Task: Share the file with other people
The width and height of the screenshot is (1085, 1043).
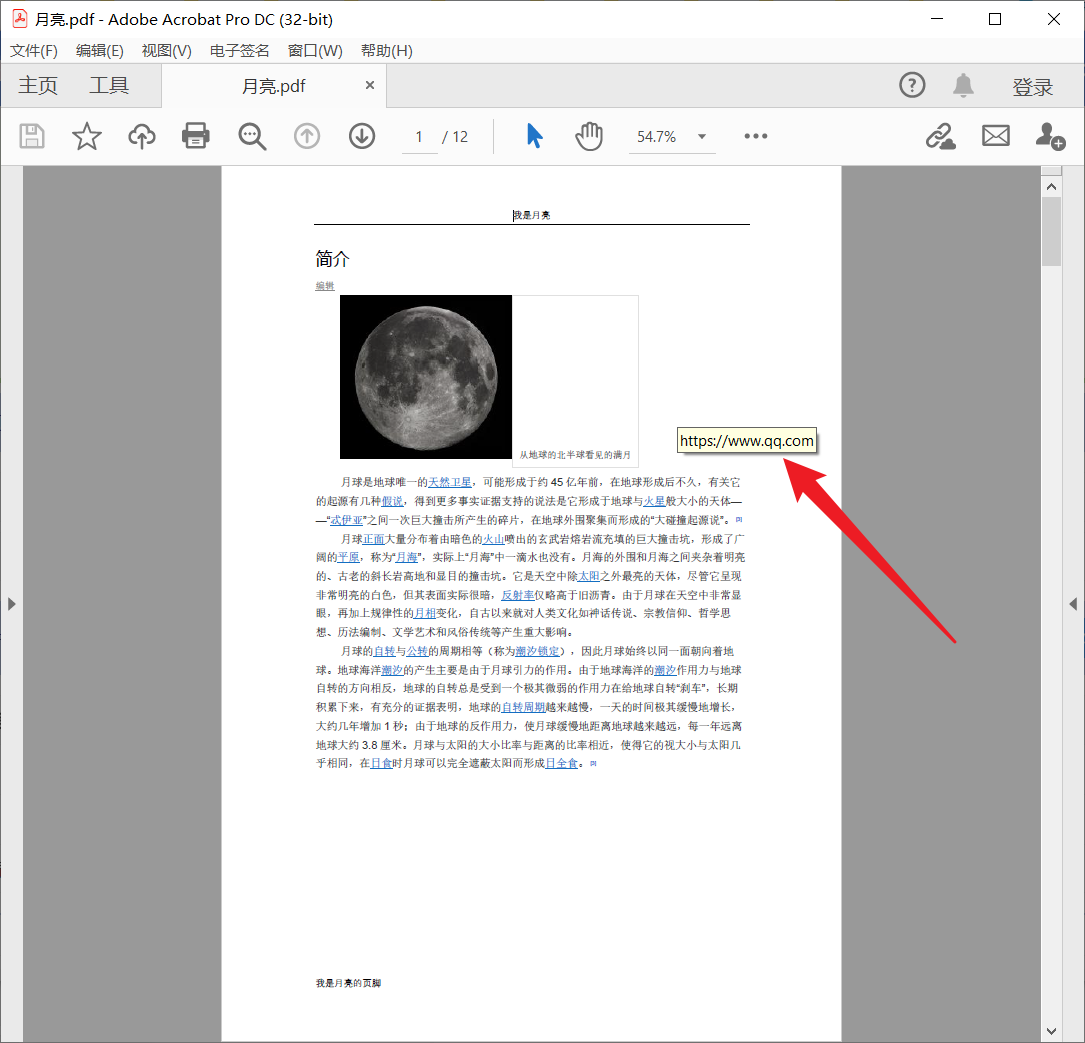Action: pyautogui.click(x=1050, y=136)
